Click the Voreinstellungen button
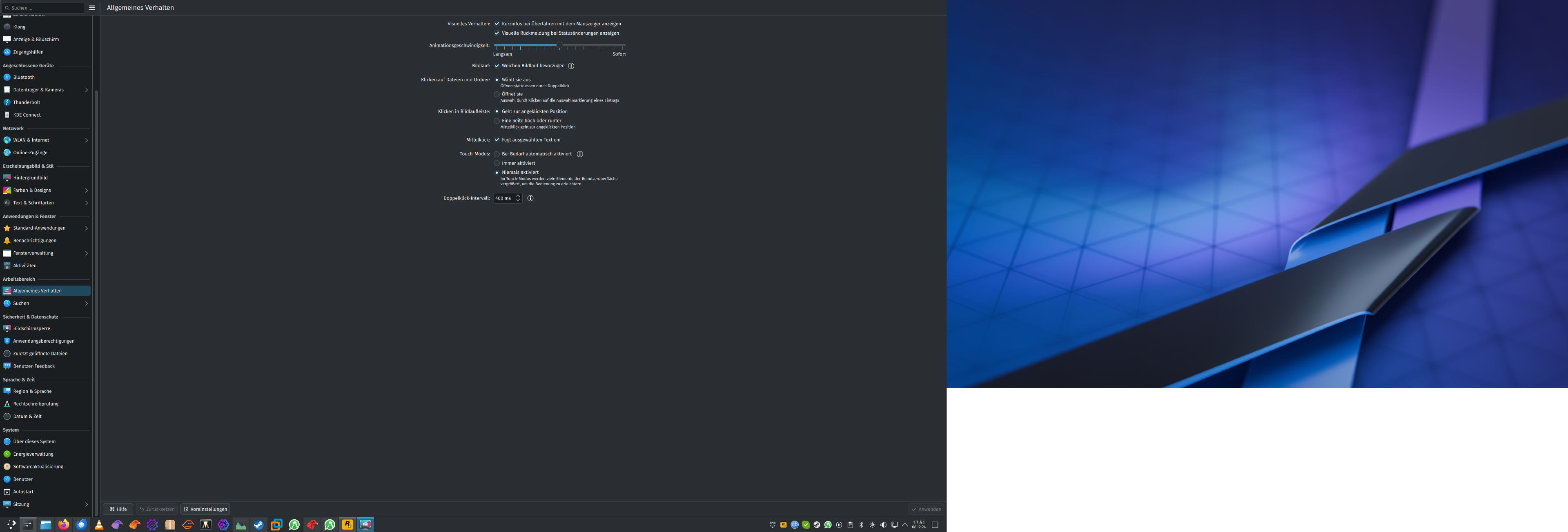This screenshot has height=532, width=1568. click(205, 510)
